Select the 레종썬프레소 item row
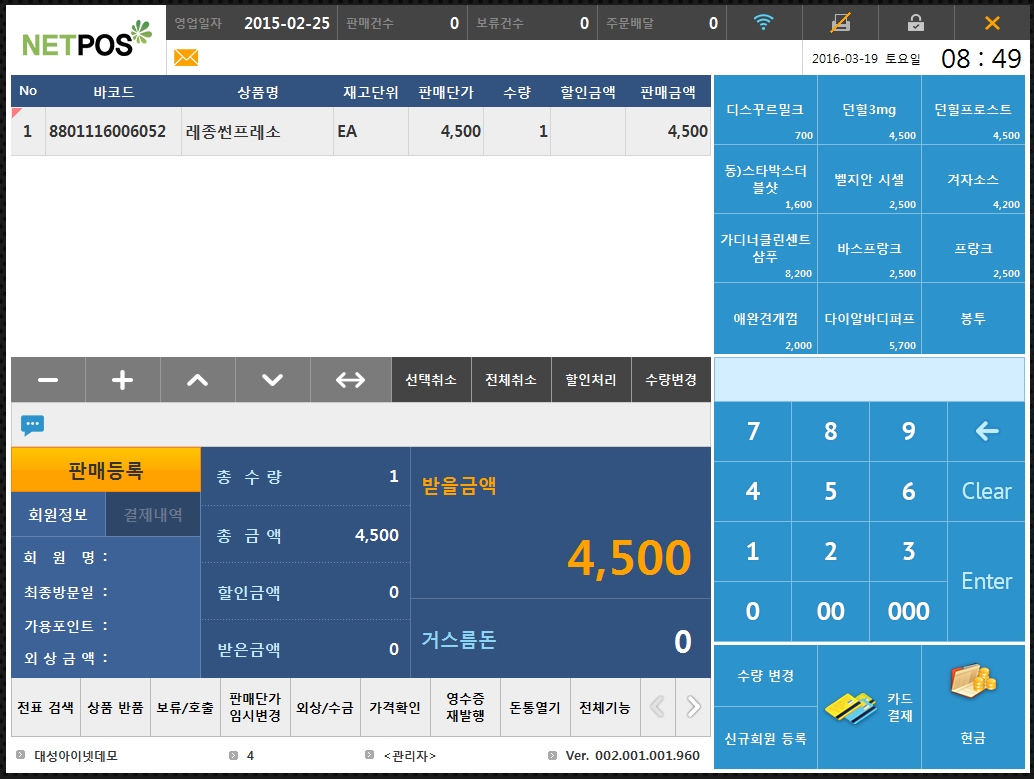The width and height of the screenshot is (1034, 779). [360, 131]
